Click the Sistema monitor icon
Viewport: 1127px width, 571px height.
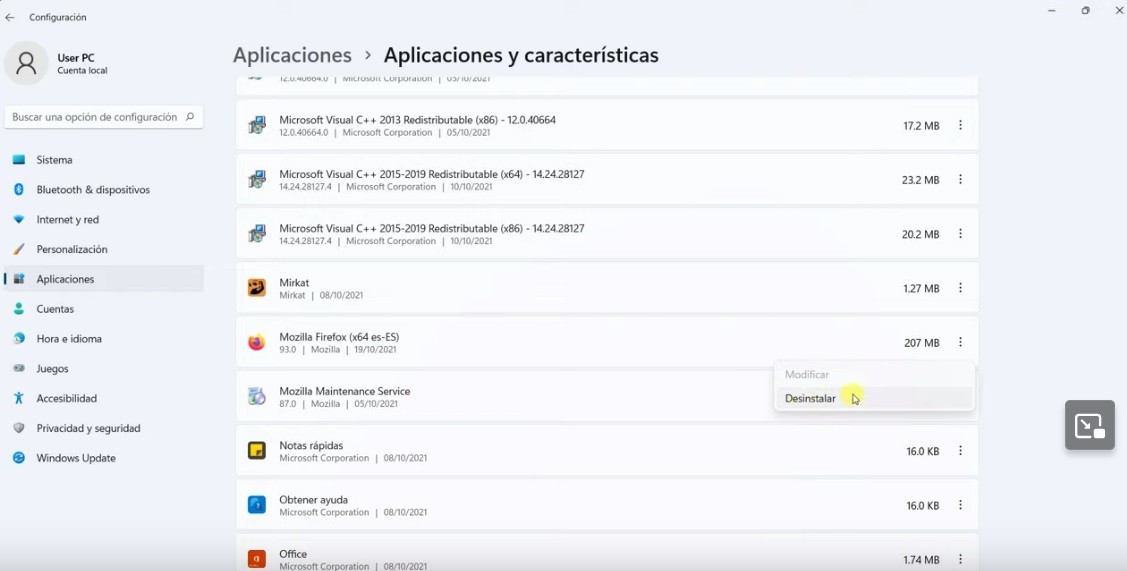point(19,160)
